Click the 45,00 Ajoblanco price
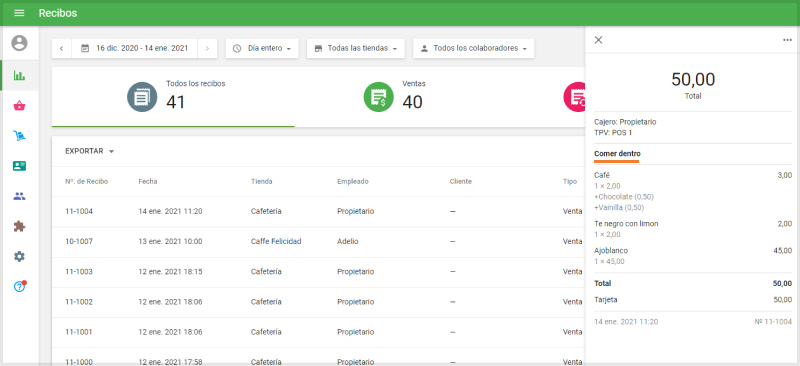The width and height of the screenshot is (800, 366). (783, 251)
